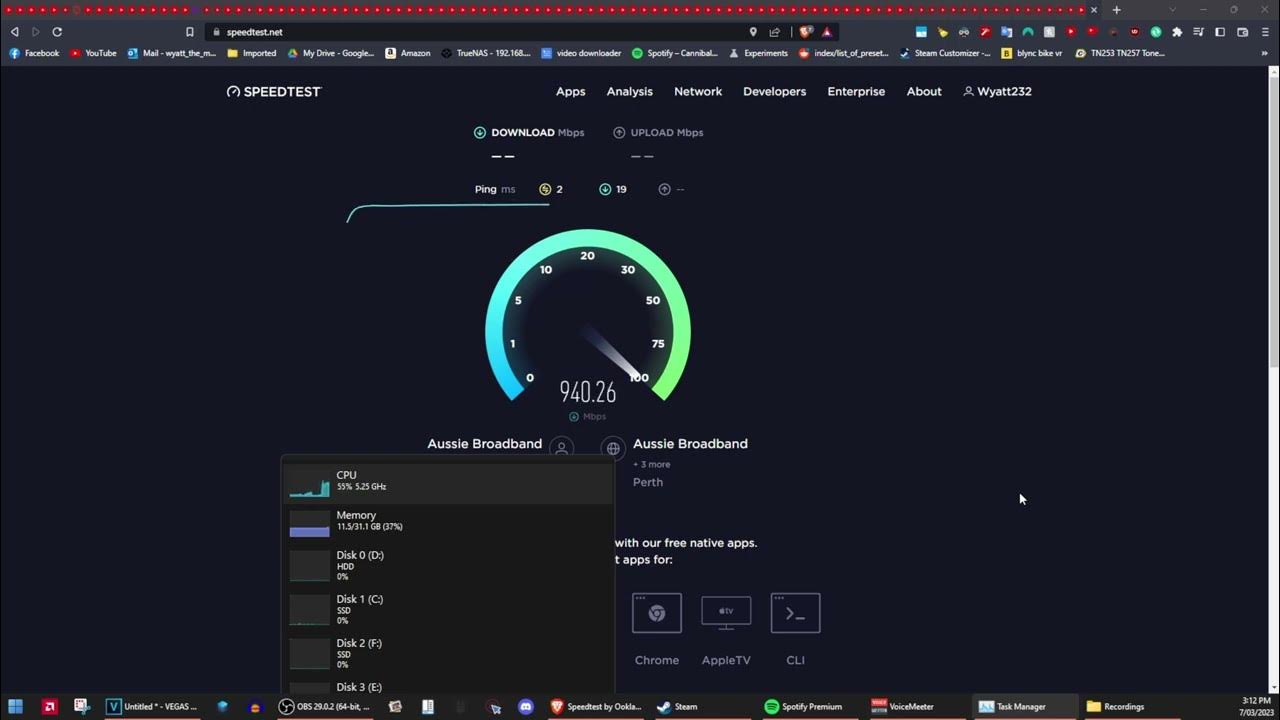Click the speedtest.net address bar
Screen dimensions: 1280x720
(480, 32)
